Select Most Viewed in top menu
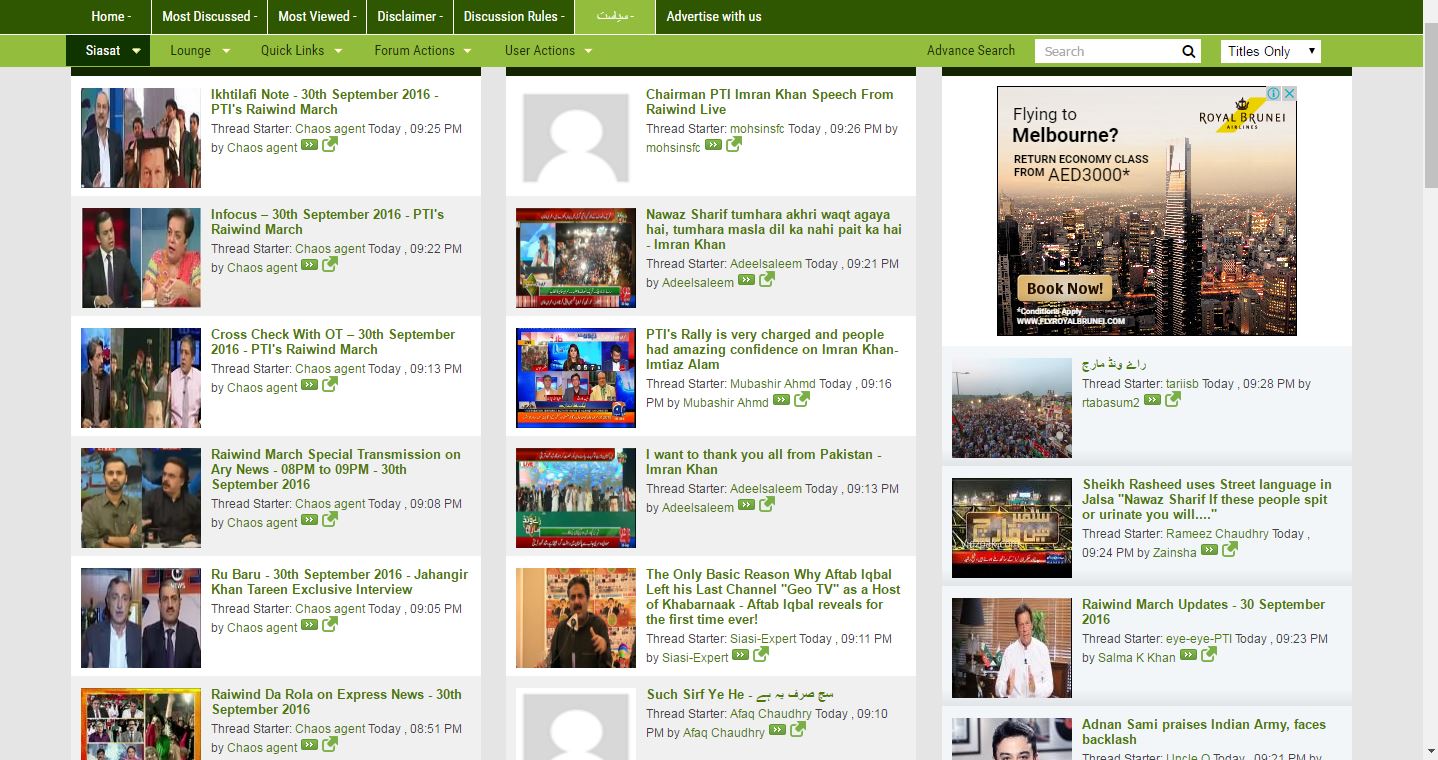Viewport: 1438px width, 760px height. tap(317, 16)
